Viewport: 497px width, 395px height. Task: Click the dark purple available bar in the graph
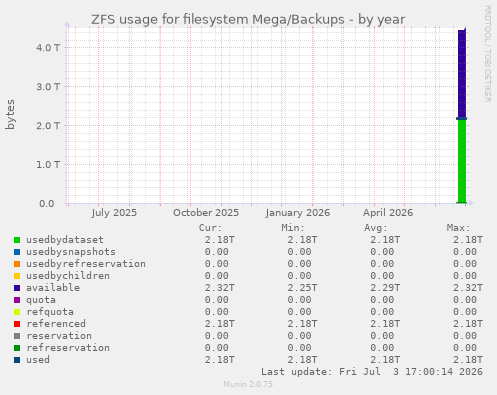click(x=462, y=73)
